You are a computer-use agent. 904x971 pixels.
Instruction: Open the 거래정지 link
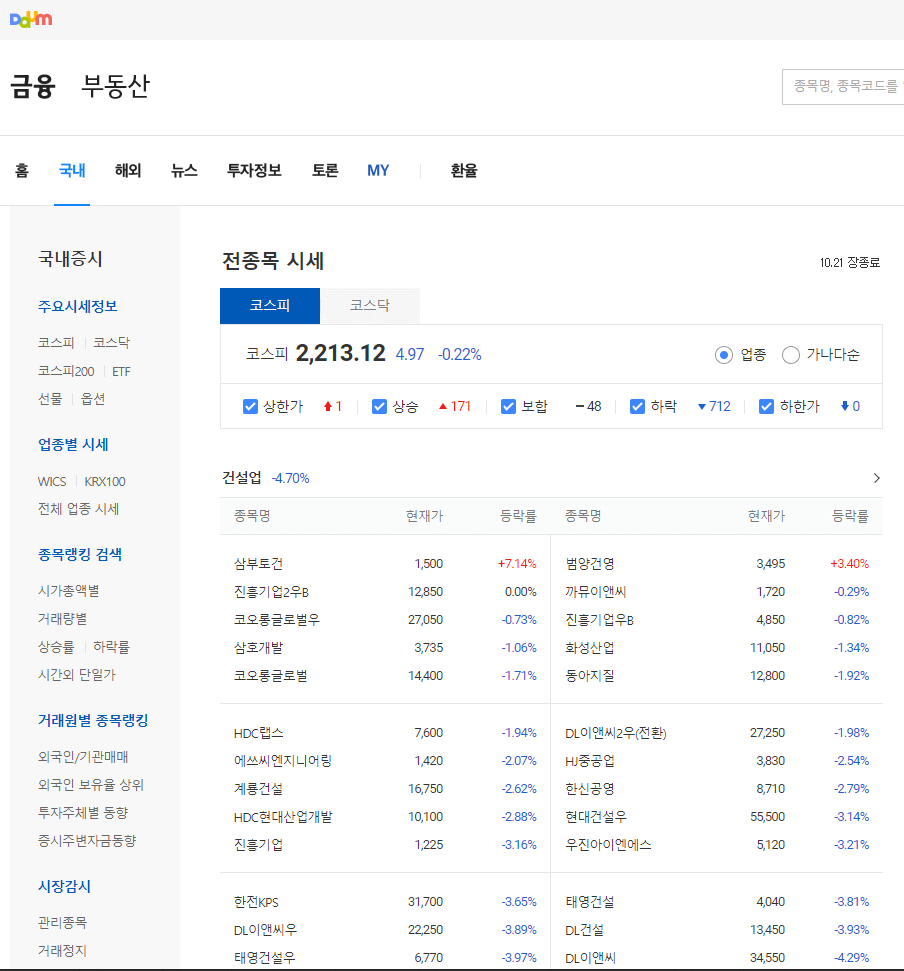tap(62, 951)
